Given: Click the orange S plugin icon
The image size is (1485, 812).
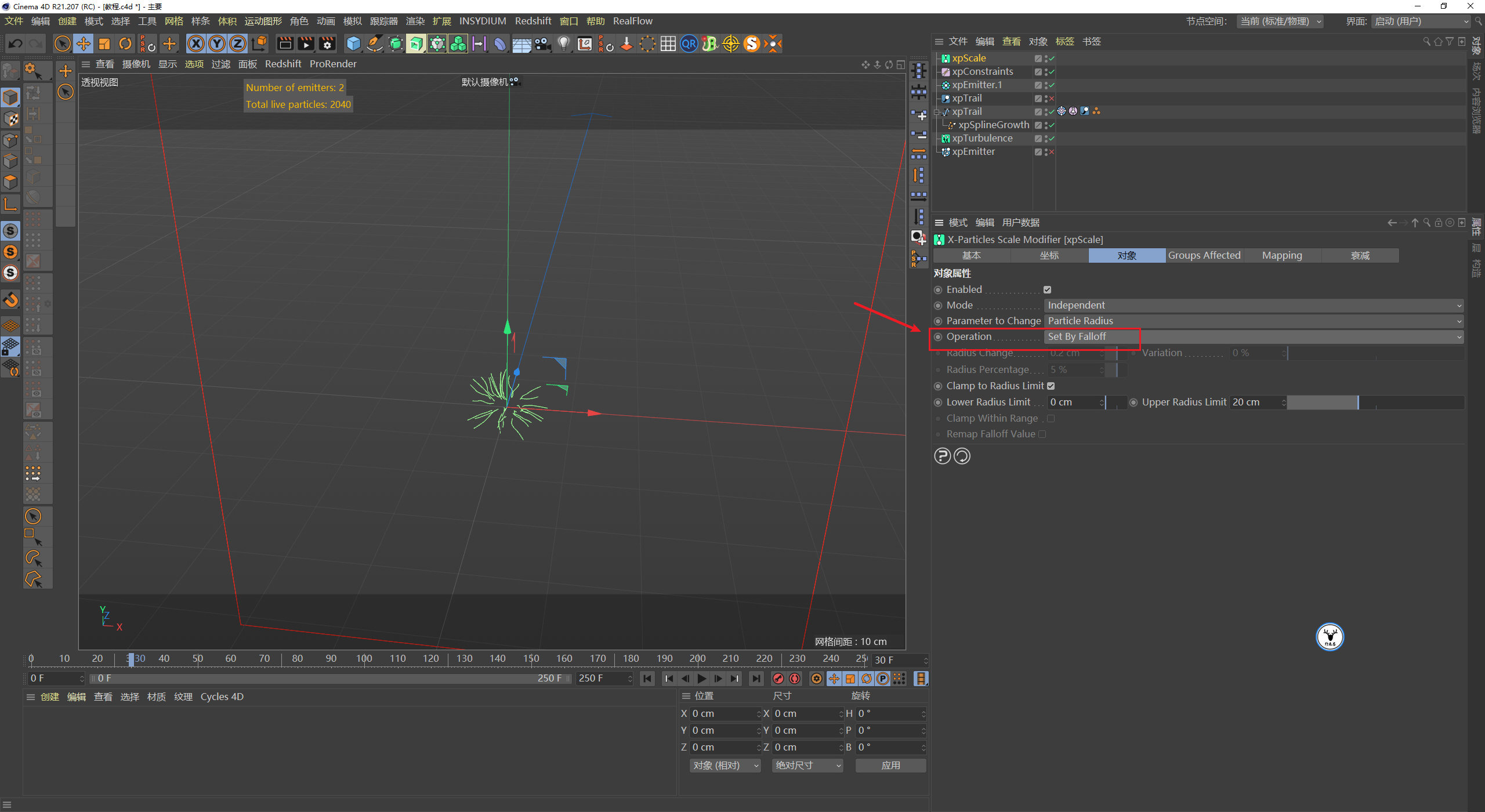Looking at the screenshot, I should pos(752,43).
